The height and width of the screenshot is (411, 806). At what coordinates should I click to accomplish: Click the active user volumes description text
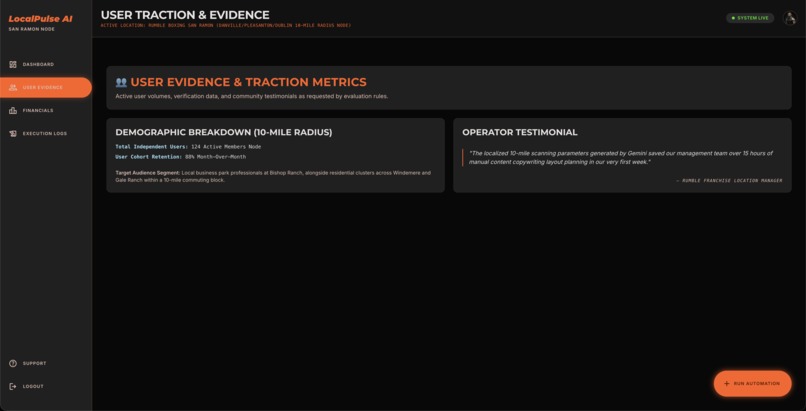(251, 96)
